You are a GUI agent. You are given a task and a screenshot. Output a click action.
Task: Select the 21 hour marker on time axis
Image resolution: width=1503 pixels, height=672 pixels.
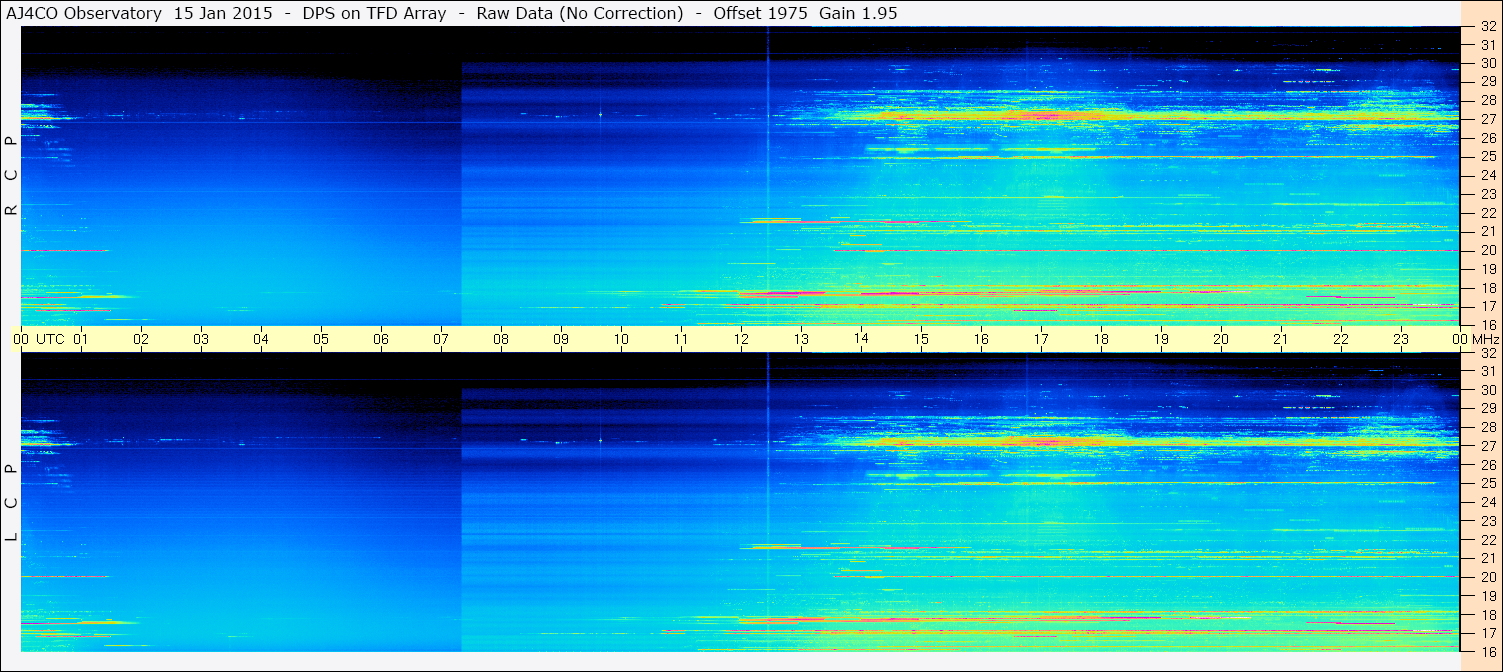1281,339
